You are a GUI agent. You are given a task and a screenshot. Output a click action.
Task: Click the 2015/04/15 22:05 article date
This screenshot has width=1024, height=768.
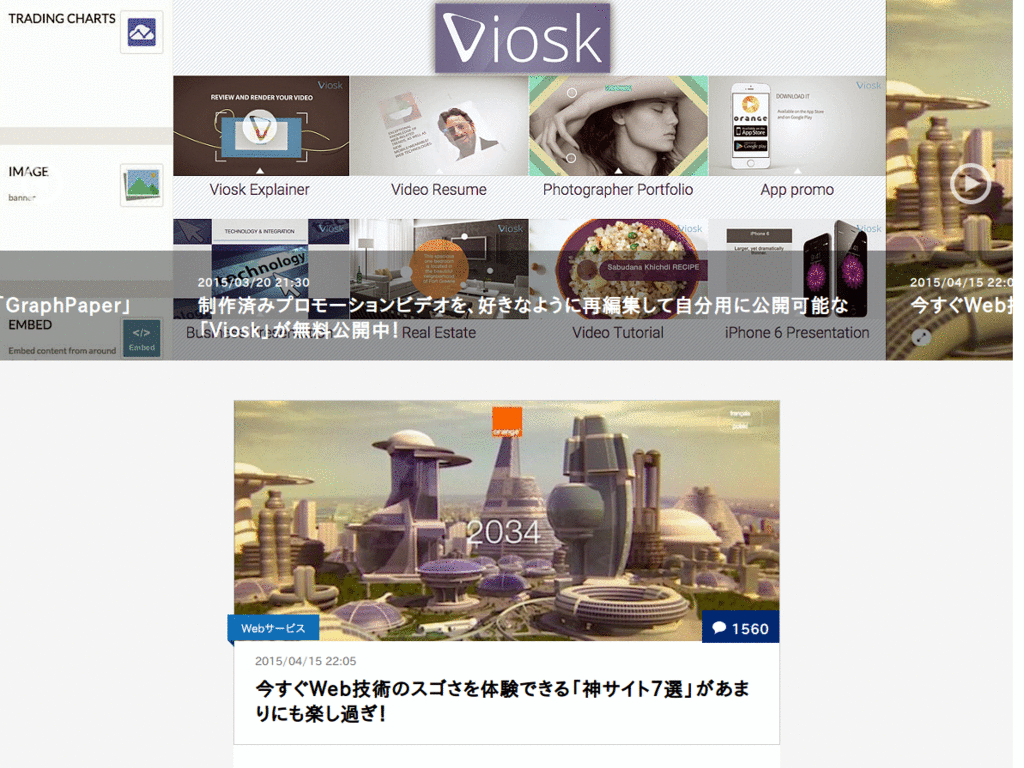306,661
